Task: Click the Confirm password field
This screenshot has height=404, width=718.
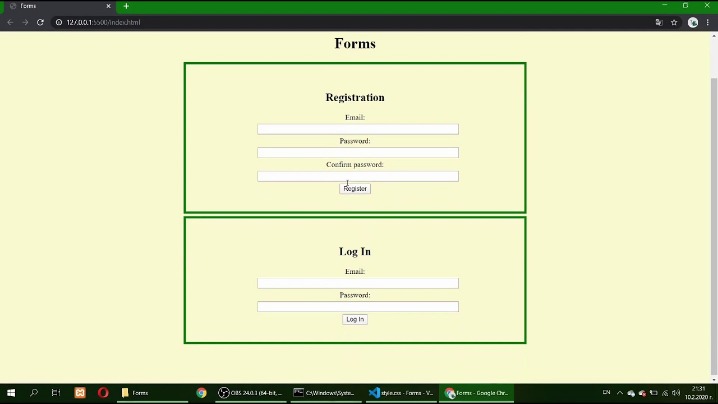Action: (x=357, y=176)
